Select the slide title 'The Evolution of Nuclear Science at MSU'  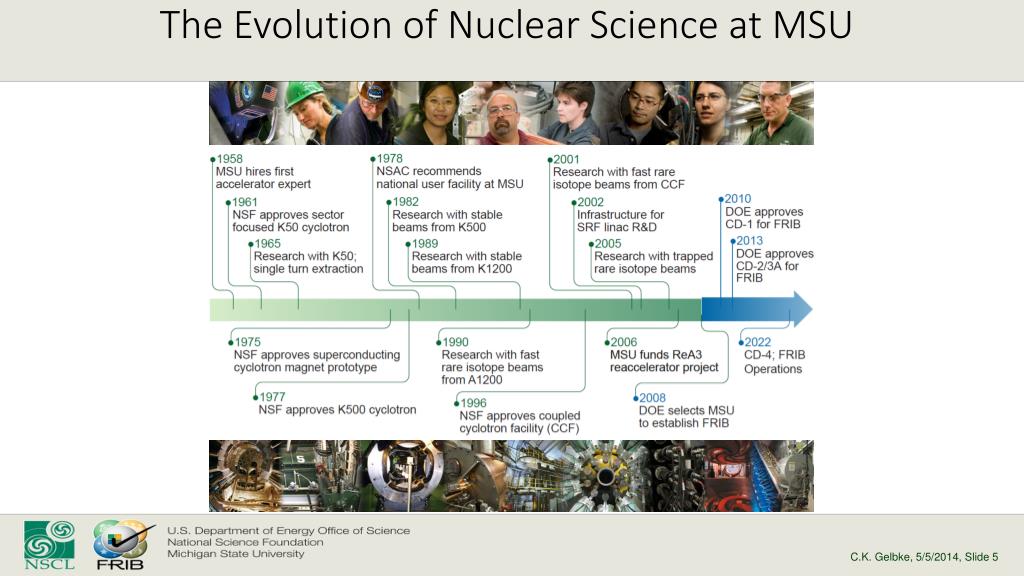point(505,25)
